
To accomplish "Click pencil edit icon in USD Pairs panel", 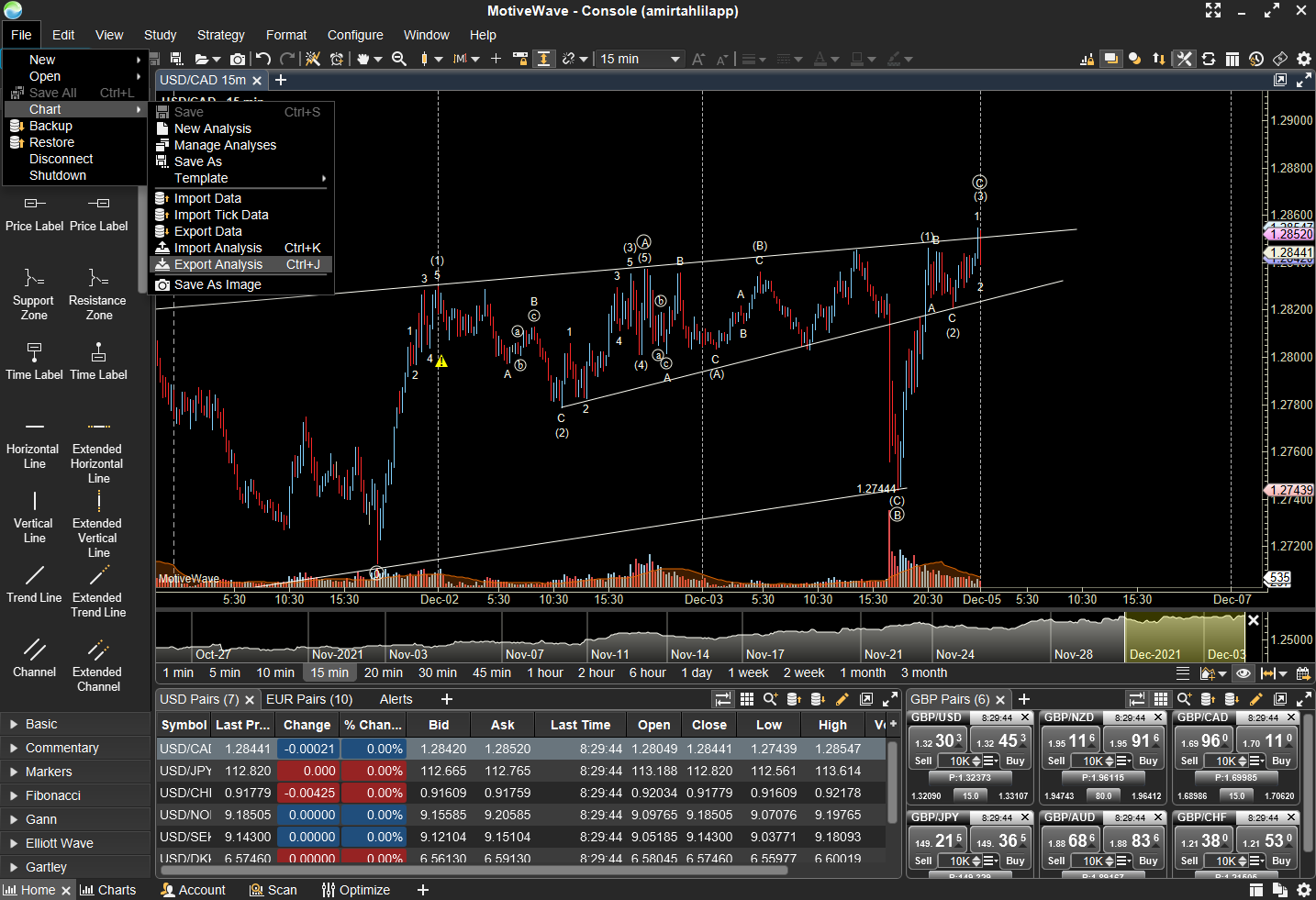I will 842,699.
